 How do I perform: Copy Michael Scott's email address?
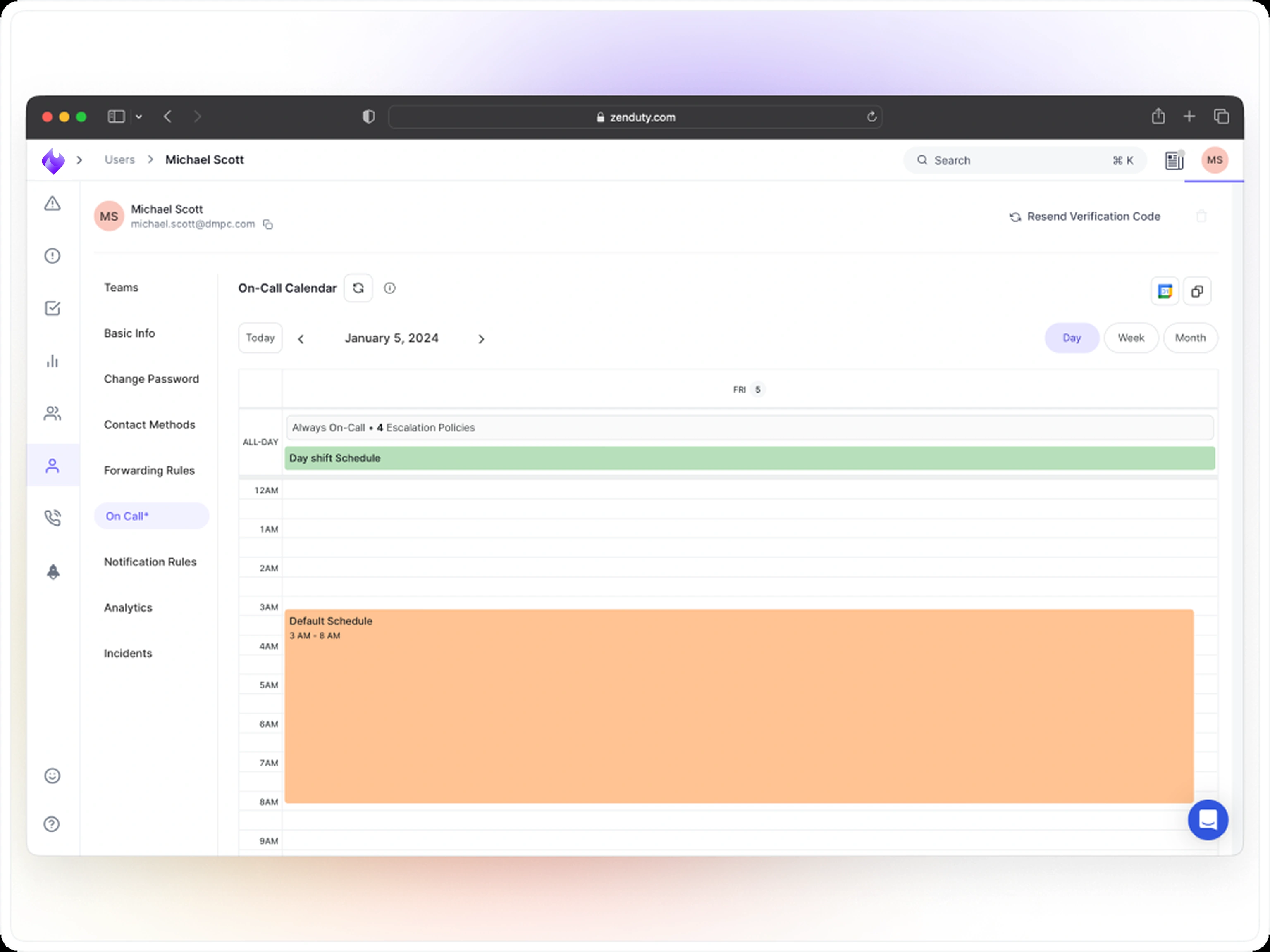pos(267,224)
